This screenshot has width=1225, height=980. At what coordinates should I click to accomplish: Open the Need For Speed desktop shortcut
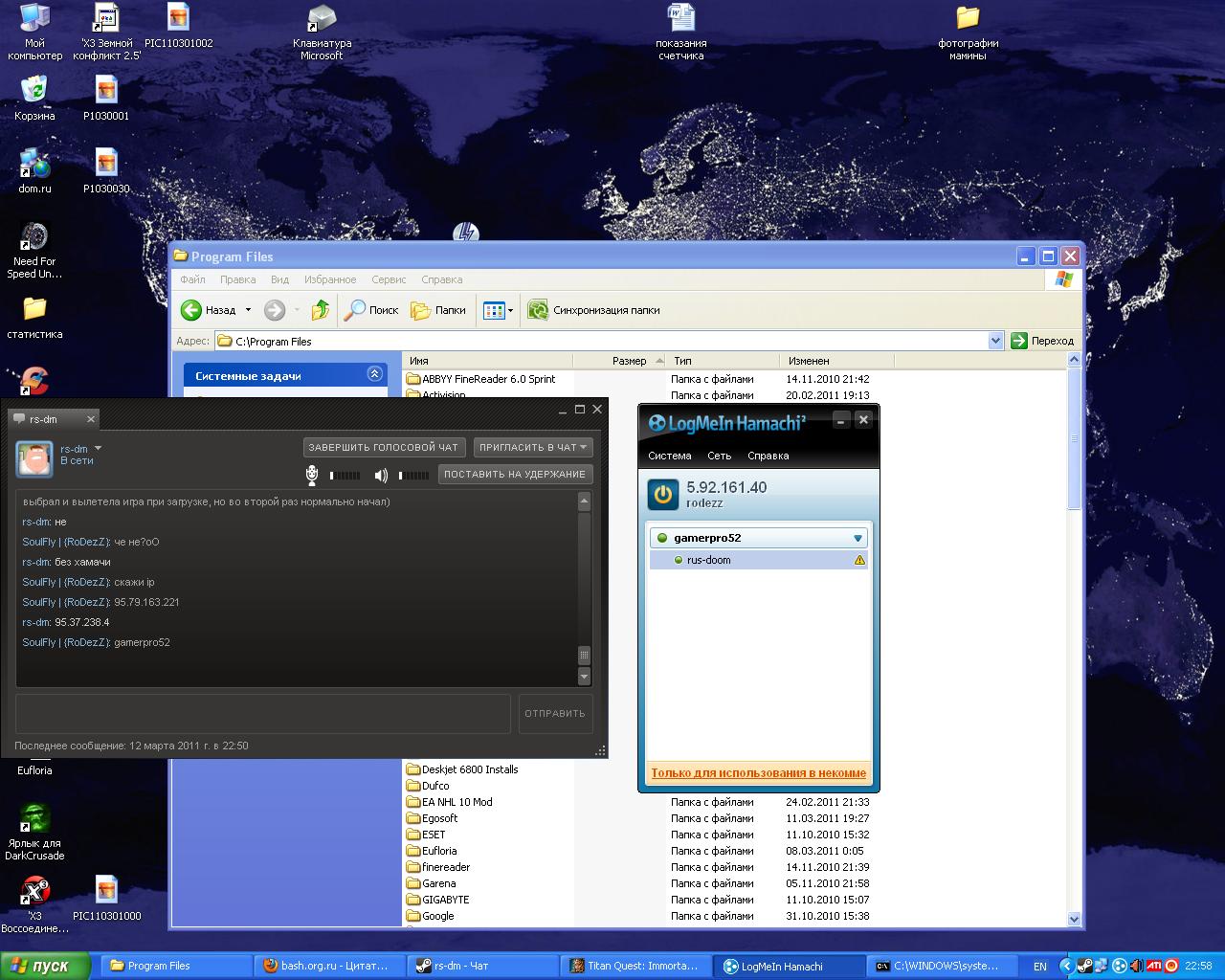point(34,237)
